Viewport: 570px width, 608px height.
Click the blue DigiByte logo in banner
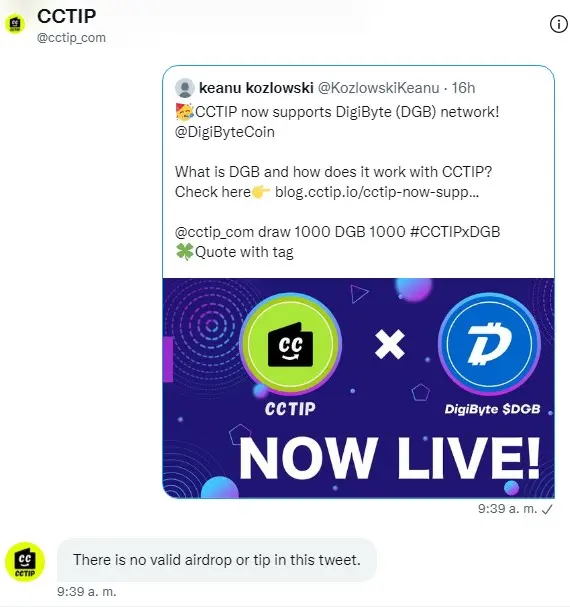(489, 344)
